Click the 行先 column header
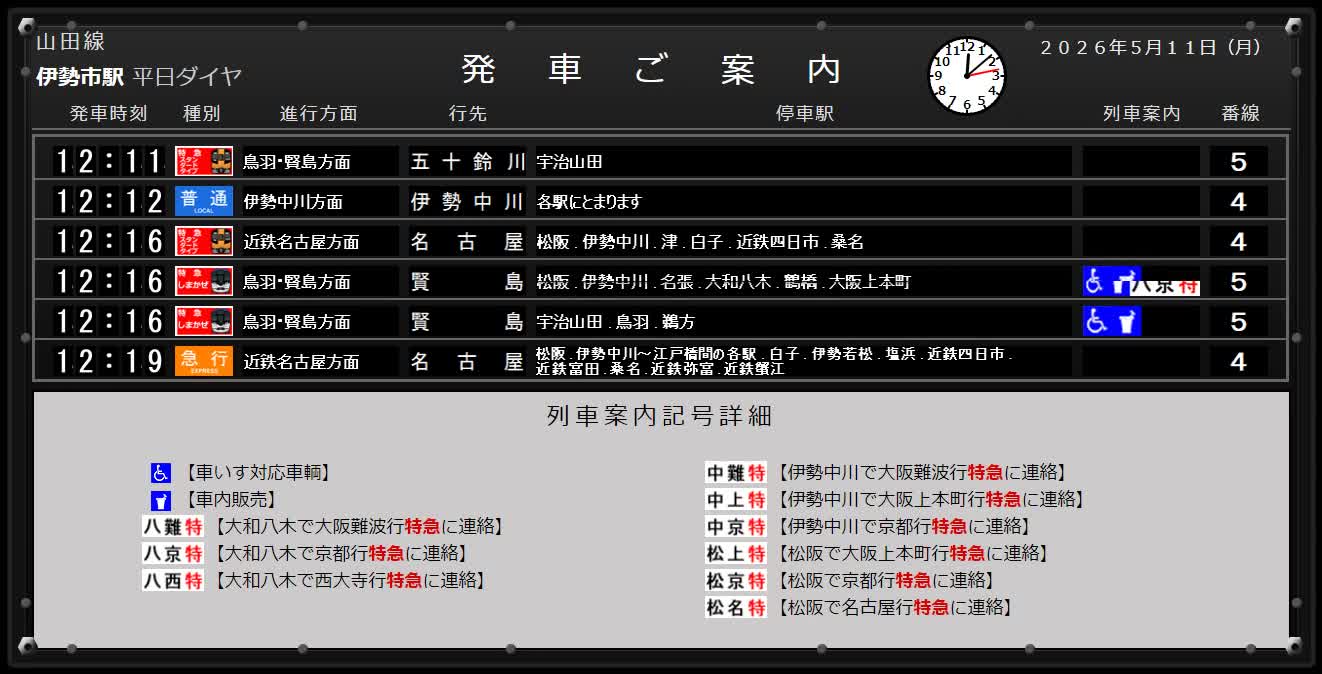The image size is (1322, 674). (x=467, y=114)
